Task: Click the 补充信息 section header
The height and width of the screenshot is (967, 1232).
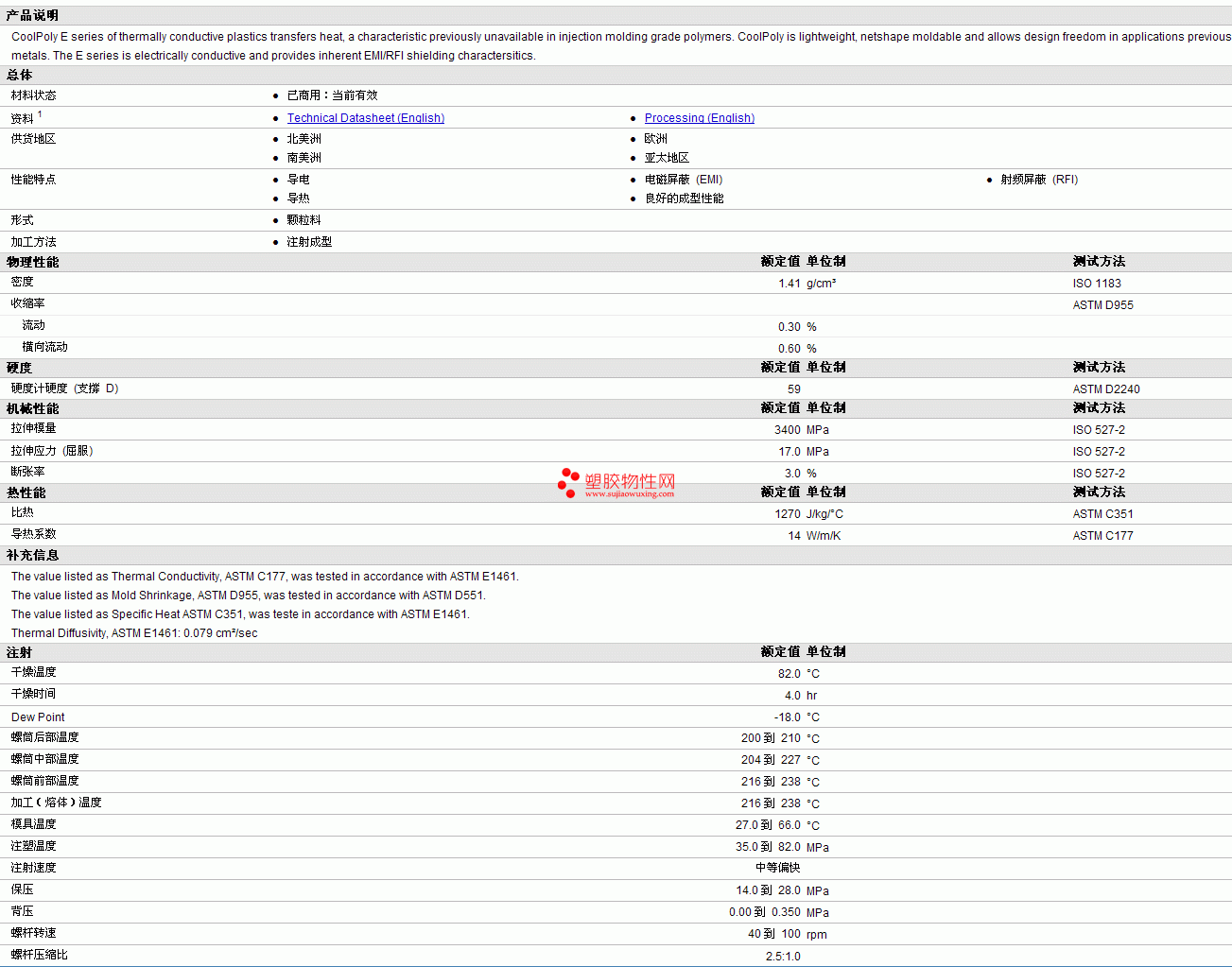Action: pyautogui.click(x=32, y=555)
